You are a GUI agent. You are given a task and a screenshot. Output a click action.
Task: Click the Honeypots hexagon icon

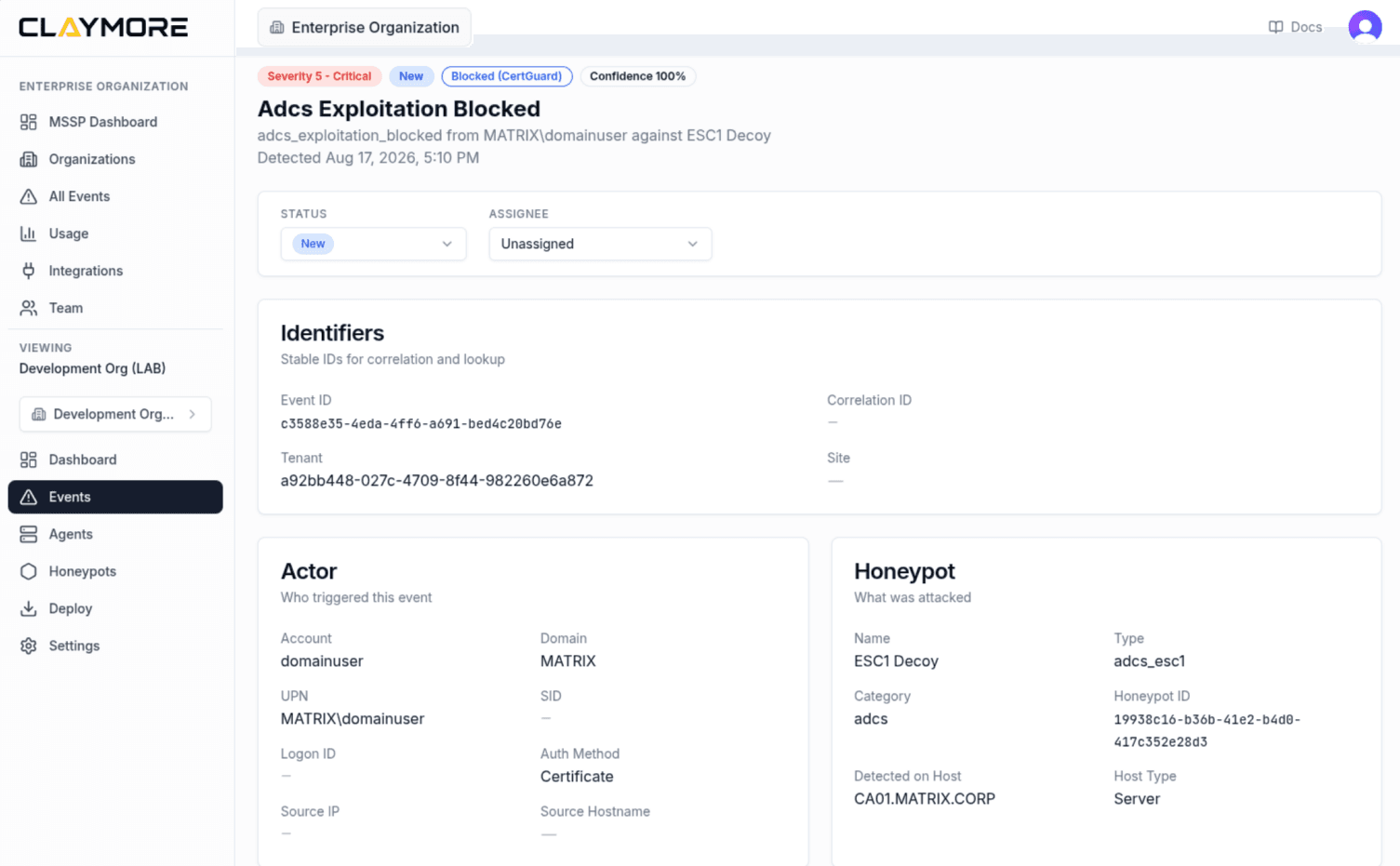point(29,571)
